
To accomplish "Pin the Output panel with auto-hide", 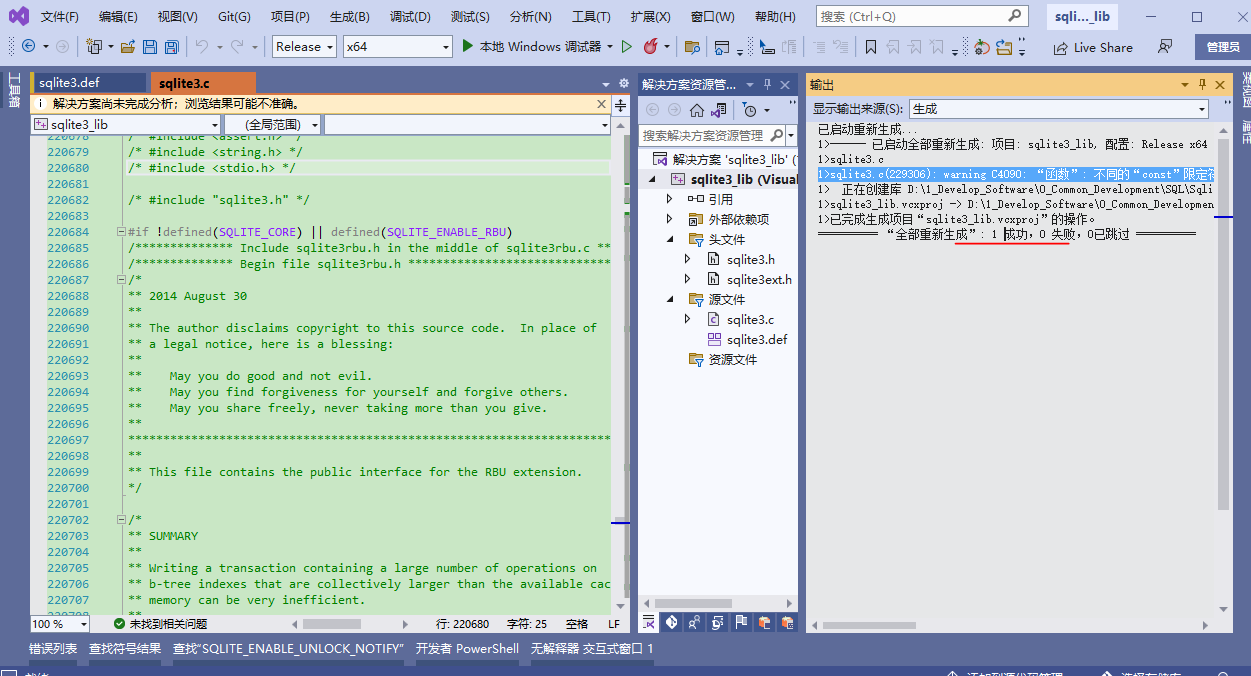I will click(x=1202, y=85).
